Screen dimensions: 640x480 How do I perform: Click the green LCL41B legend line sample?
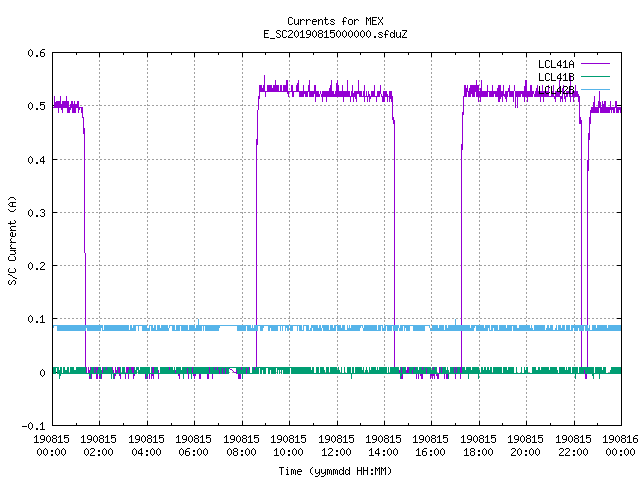pyautogui.click(x=595, y=76)
